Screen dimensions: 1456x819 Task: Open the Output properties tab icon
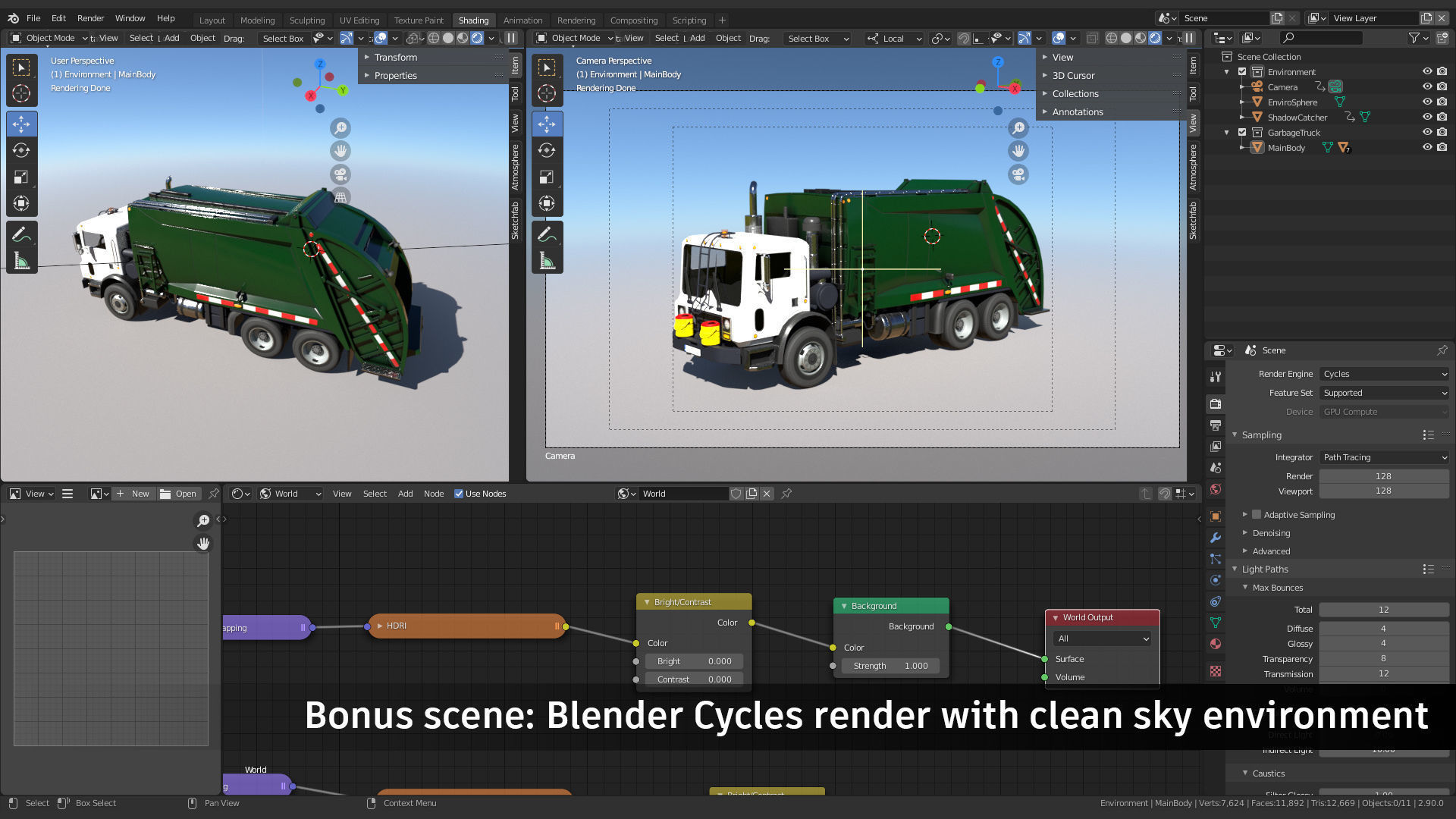point(1216,425)
